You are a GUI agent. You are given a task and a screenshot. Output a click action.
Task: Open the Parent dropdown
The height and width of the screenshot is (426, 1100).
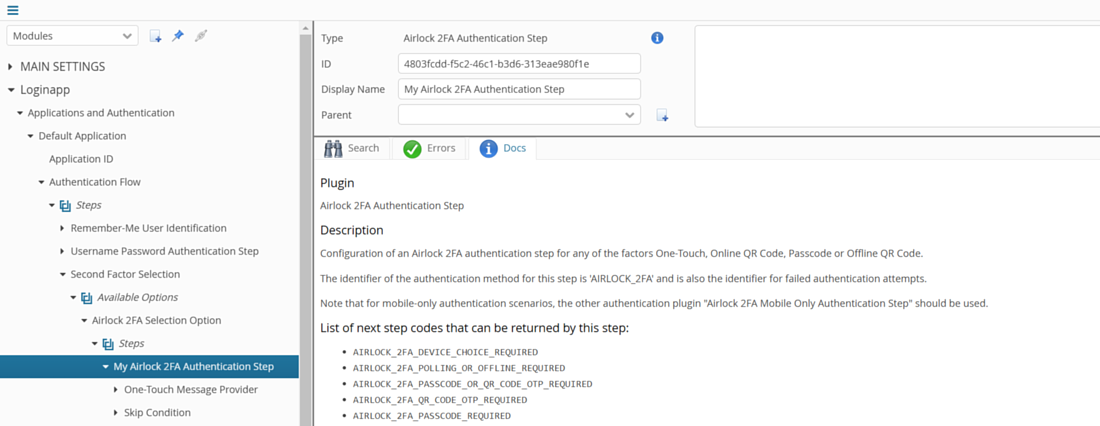point(519,115)
